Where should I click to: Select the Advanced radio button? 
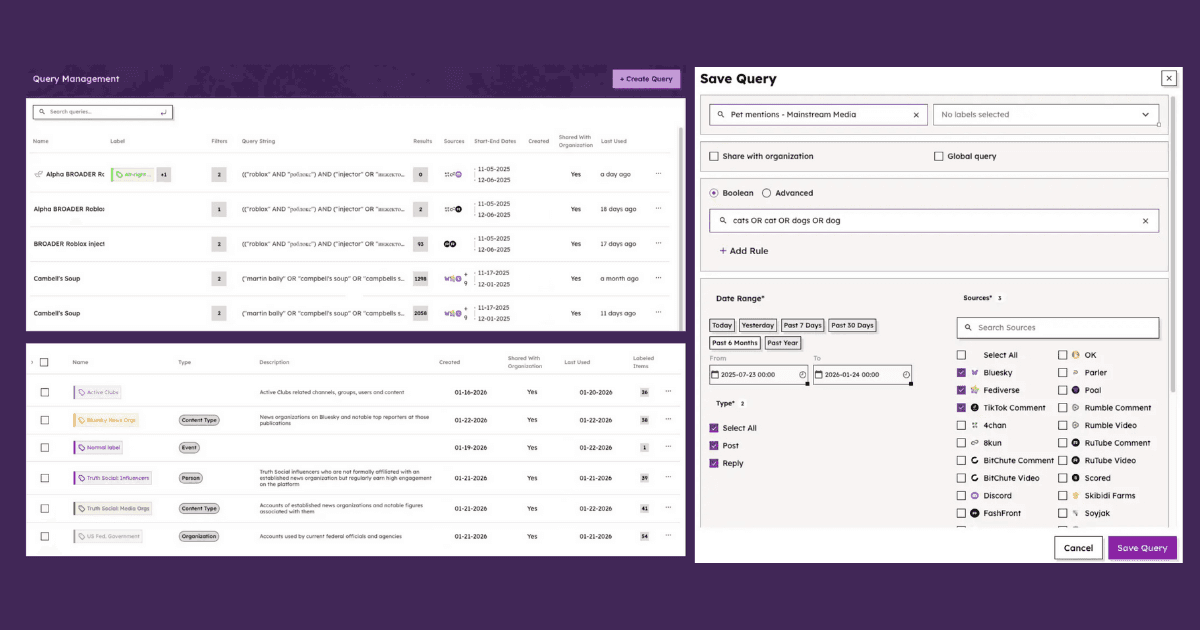[x=766, y=193]
